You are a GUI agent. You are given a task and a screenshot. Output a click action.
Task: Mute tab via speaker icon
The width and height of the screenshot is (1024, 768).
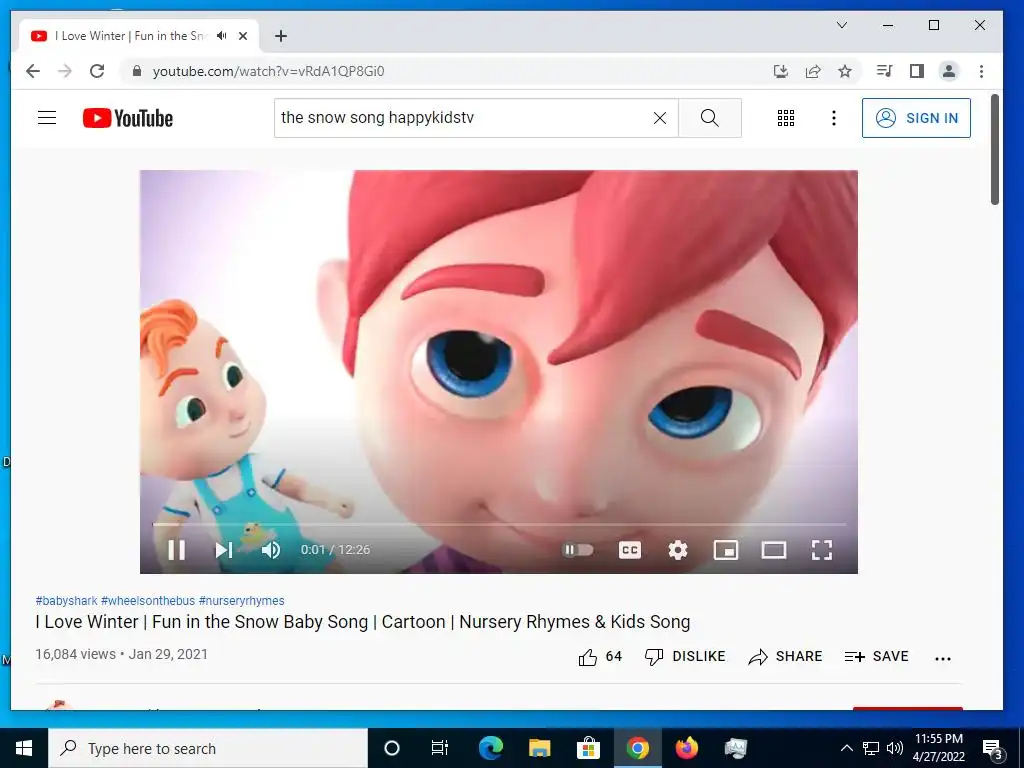point(222,36)
